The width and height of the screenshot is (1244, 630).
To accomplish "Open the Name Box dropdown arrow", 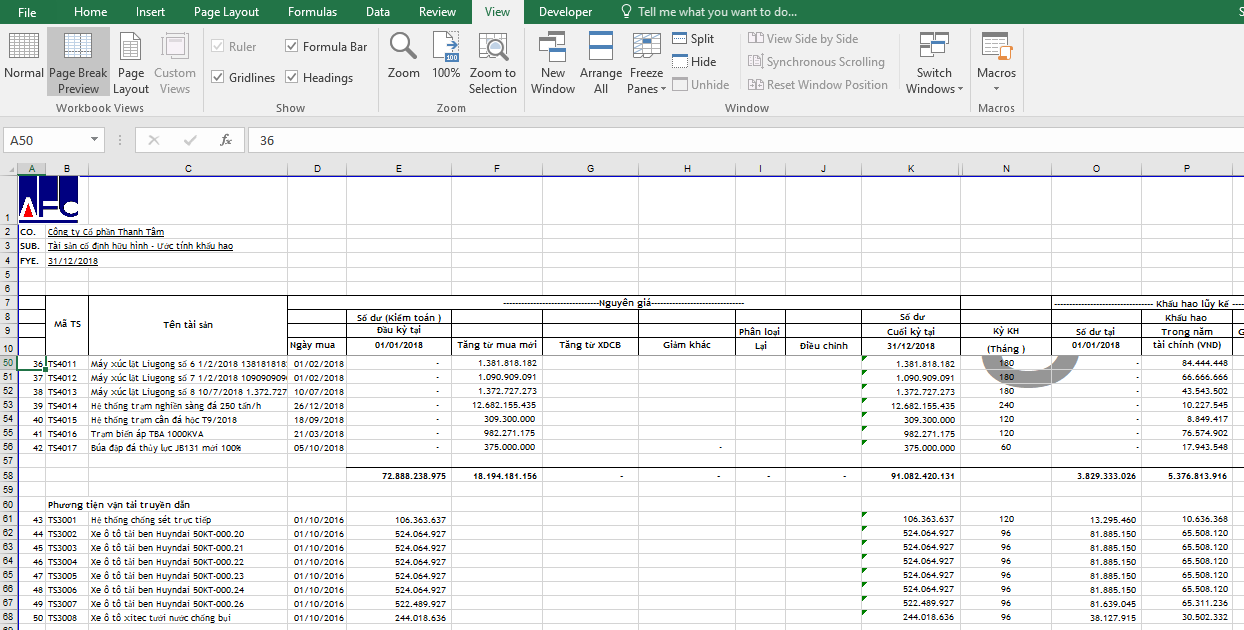I will point(95,141).
